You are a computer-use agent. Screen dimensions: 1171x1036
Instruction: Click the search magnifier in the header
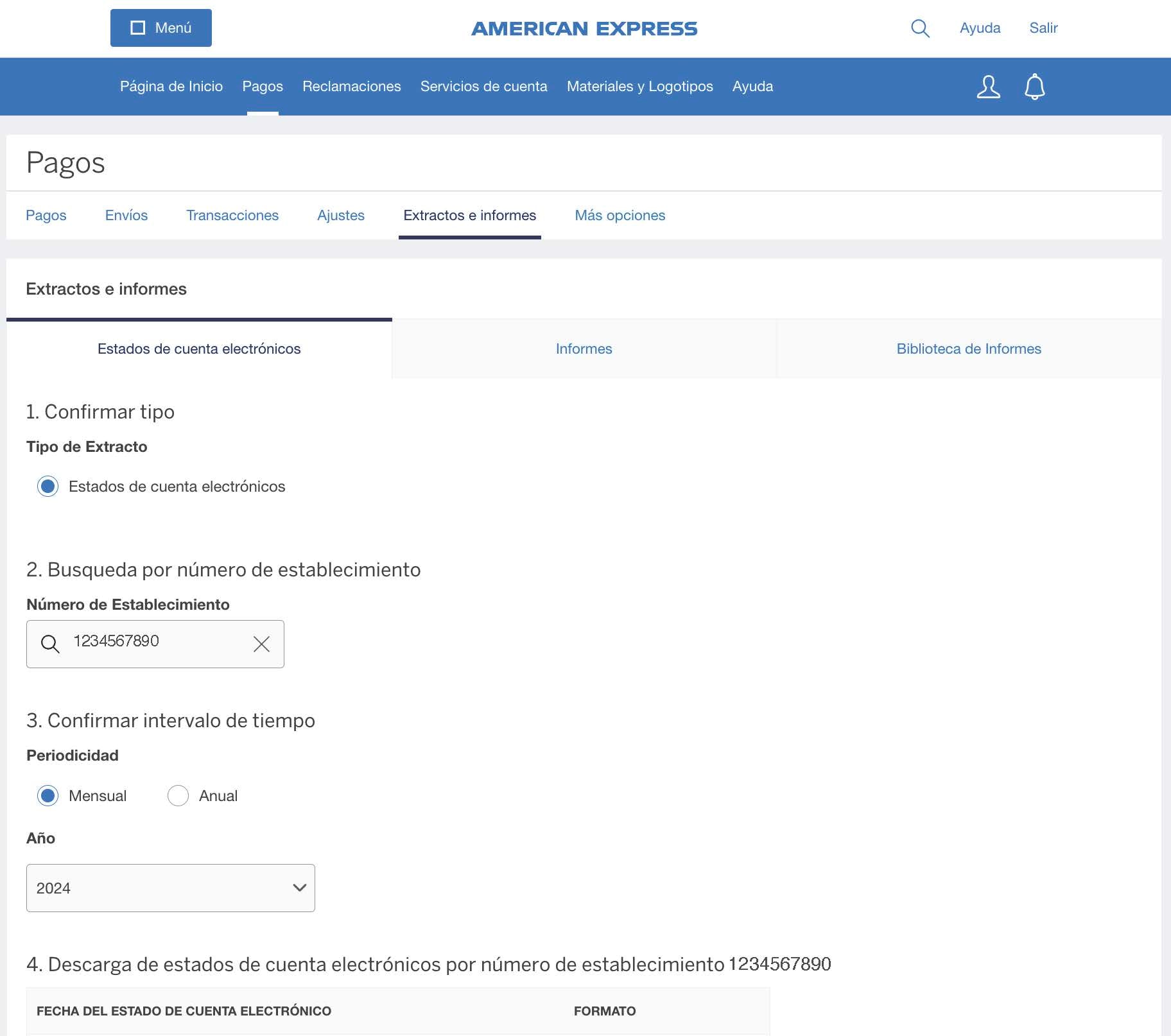click(919, 28)
